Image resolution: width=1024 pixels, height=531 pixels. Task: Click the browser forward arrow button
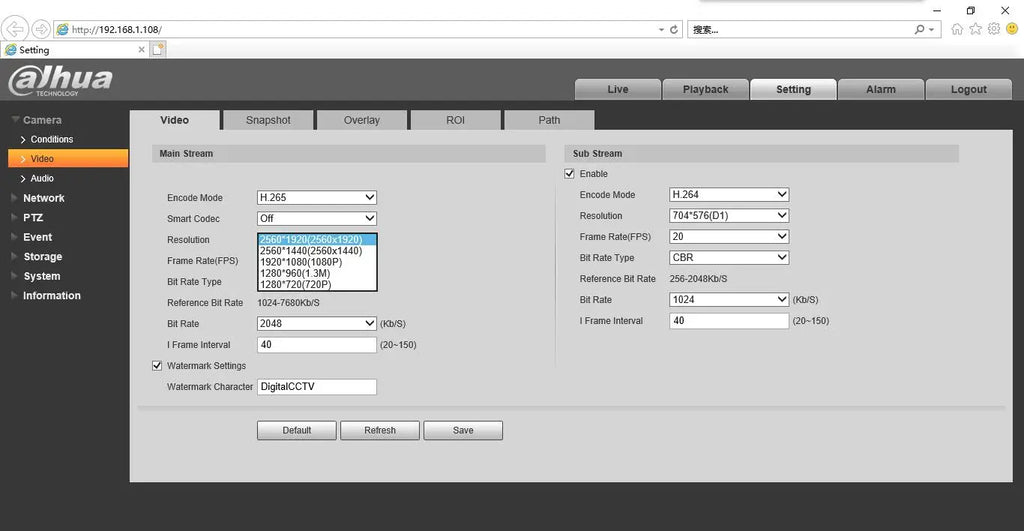41,29
